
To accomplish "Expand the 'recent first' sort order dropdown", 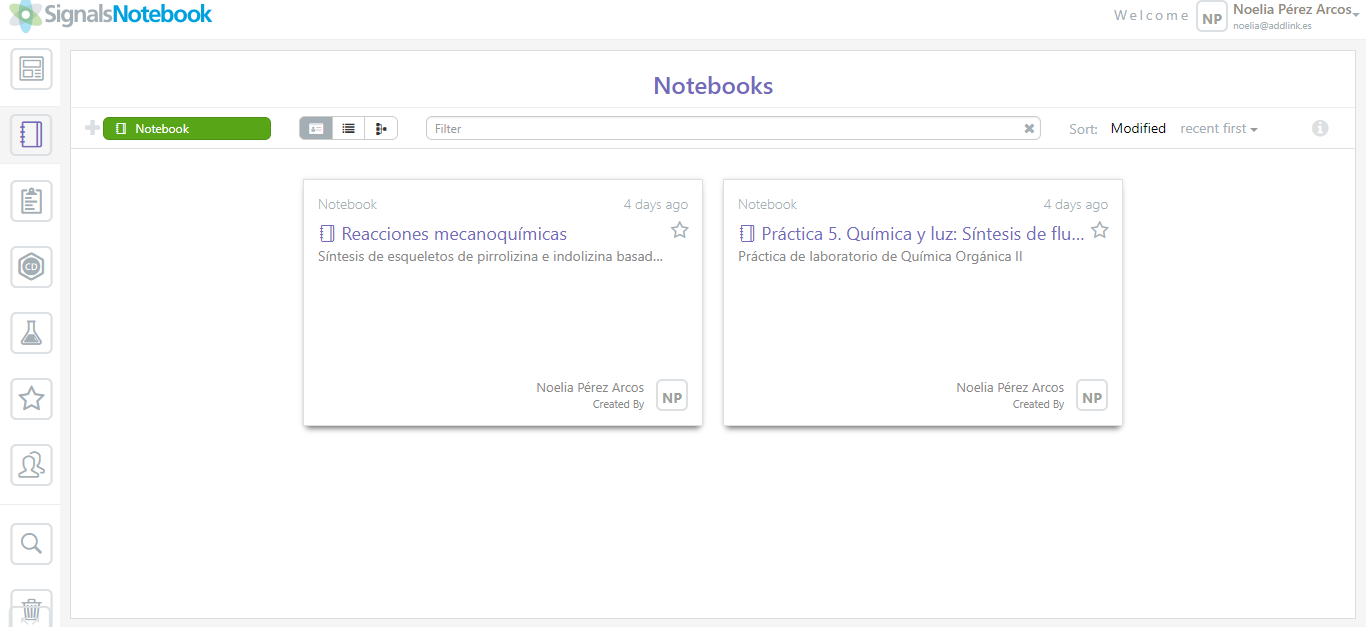I will 1218,129.
